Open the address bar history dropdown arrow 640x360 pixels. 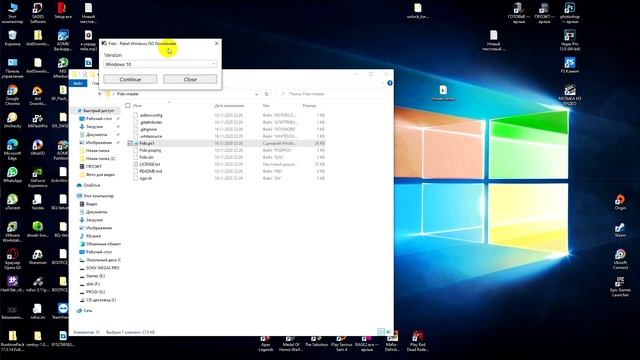(x=256, y=94)
